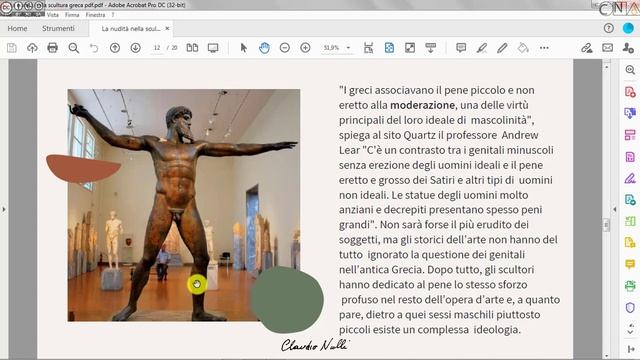Click the right sidebar search magnifier tool
Viewport: 640px width, 360px height.
coord(630,70)
